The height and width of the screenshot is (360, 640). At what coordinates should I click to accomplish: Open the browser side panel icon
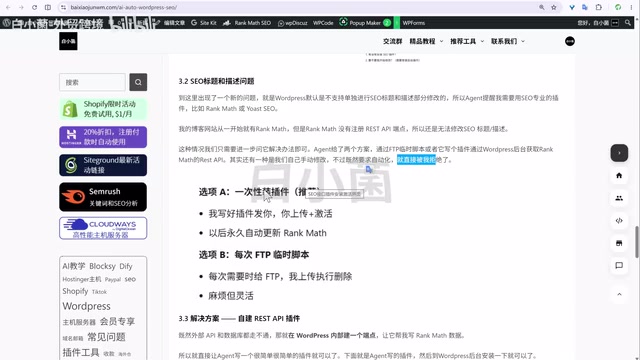click(48, 7)
